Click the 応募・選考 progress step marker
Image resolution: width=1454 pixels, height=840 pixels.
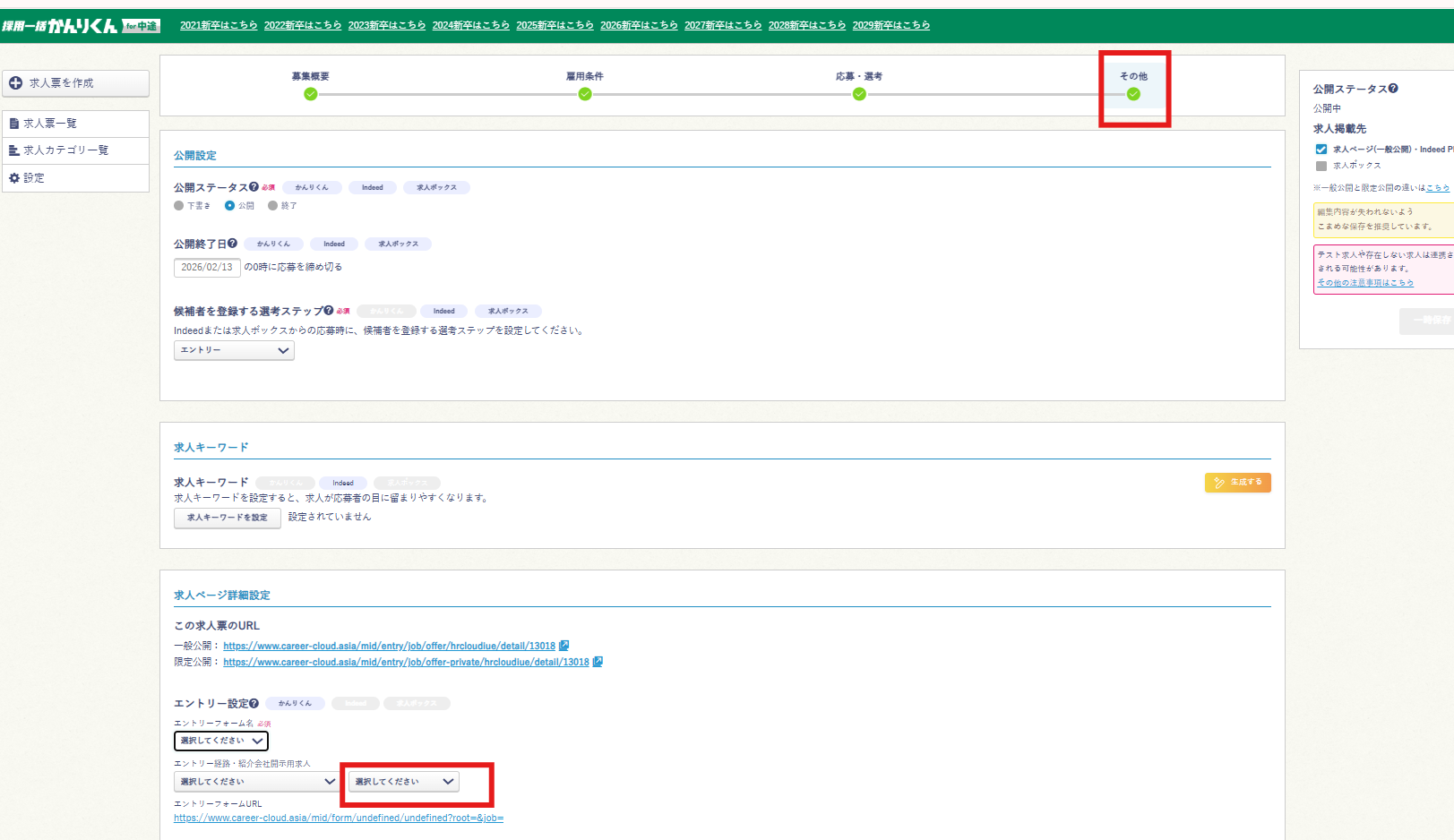pyautogui.click(x=859, y=94)
